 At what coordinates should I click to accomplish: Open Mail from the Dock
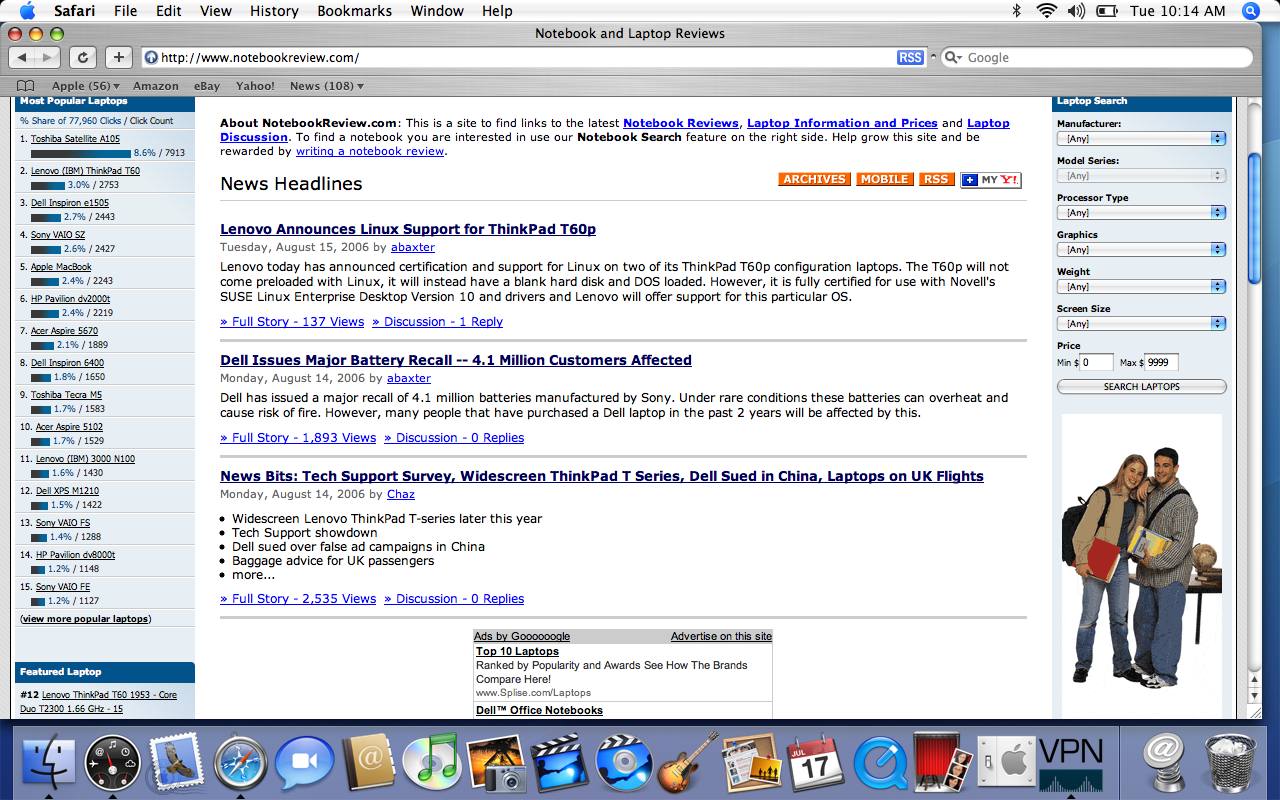coord(177,763)
